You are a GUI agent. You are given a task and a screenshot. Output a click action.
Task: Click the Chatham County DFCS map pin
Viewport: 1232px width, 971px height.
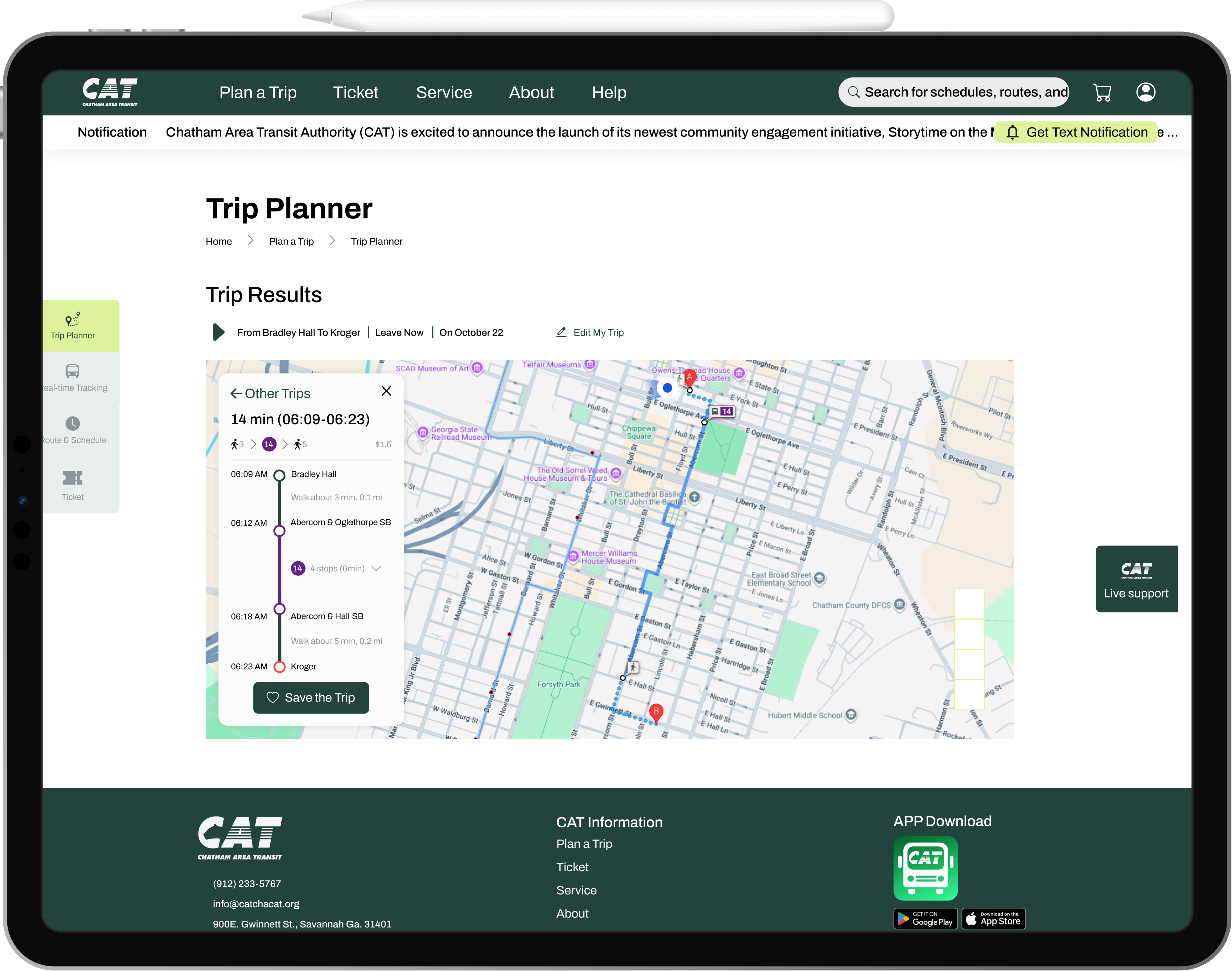pos(900,604)
